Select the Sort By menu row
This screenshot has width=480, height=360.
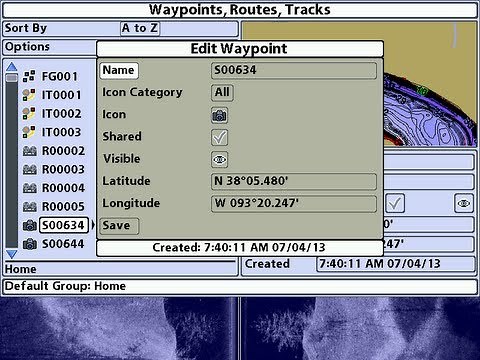point(121,29)
